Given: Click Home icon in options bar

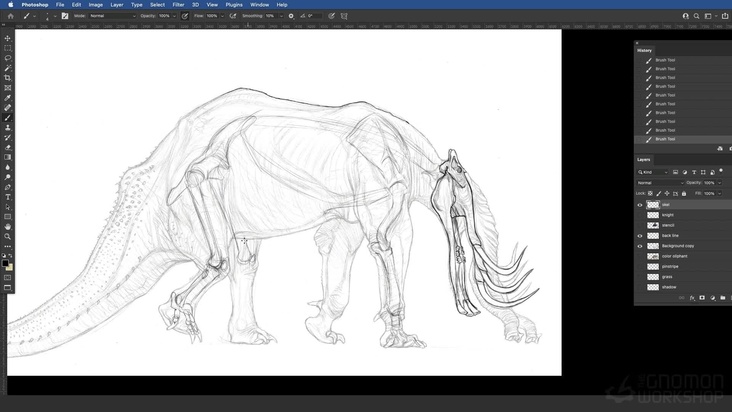Looking at the screenshot, I should (10, 16).
